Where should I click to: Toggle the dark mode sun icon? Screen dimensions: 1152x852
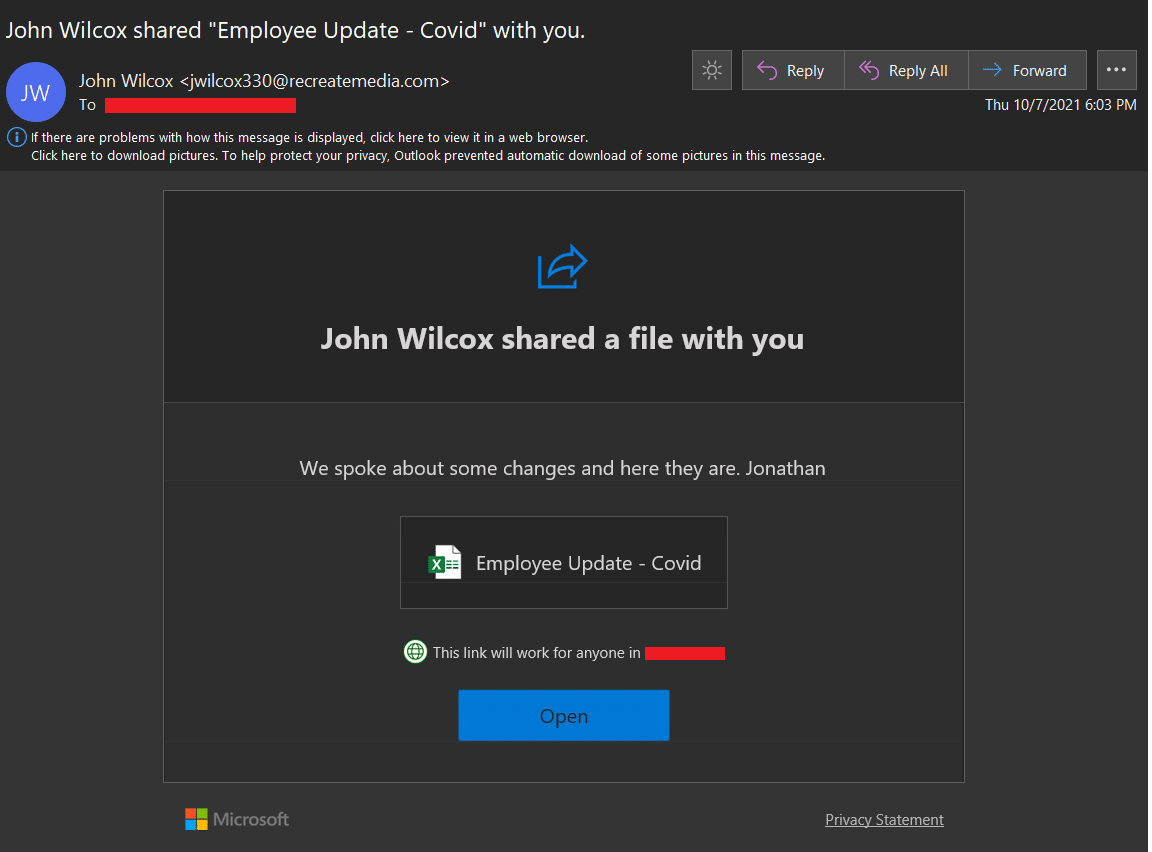tap(711, 71)
